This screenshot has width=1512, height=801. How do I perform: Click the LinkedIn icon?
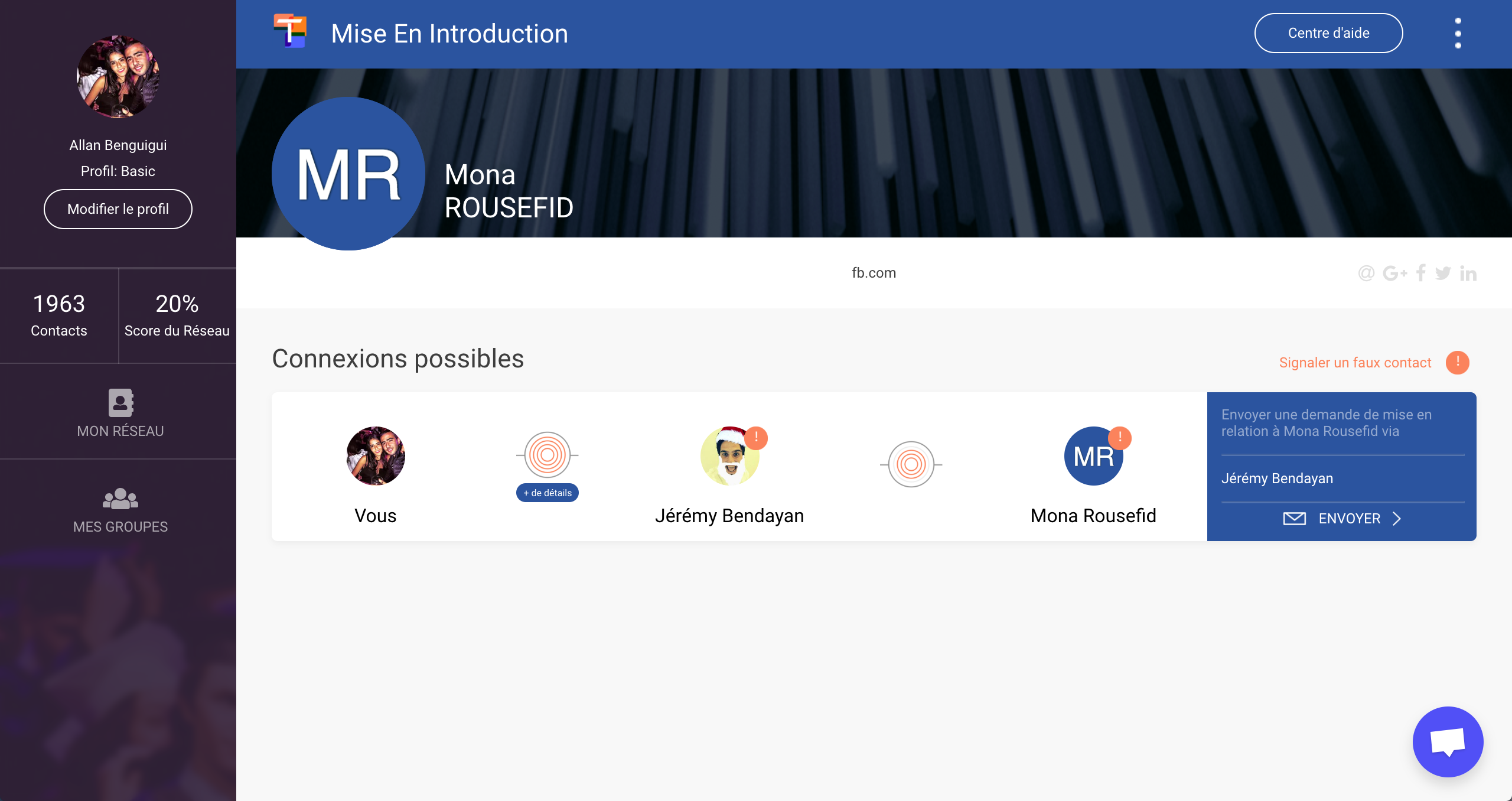coord(1468,273)
